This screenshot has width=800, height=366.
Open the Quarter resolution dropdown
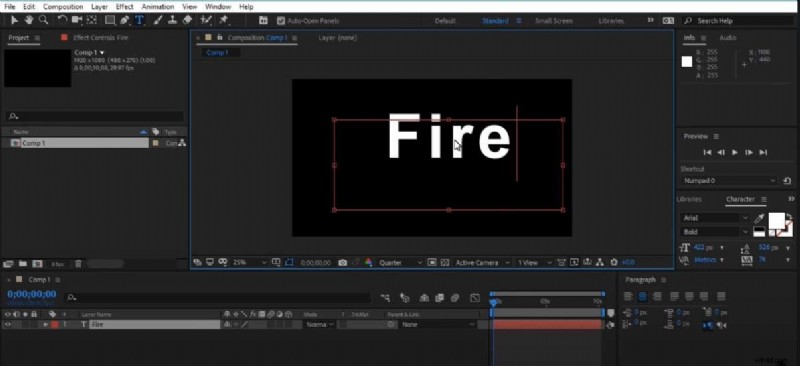[x=401, y=262]
